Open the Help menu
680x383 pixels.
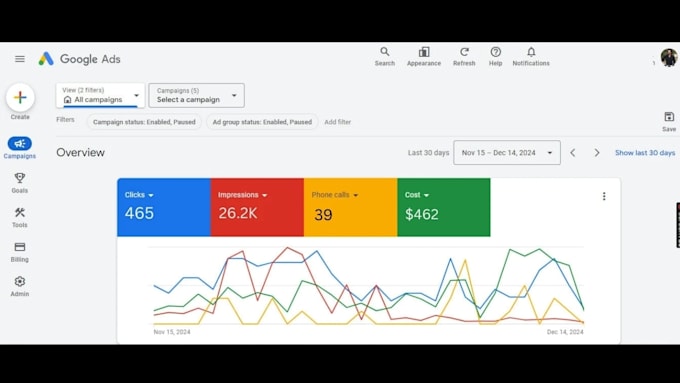pos(495,56)
